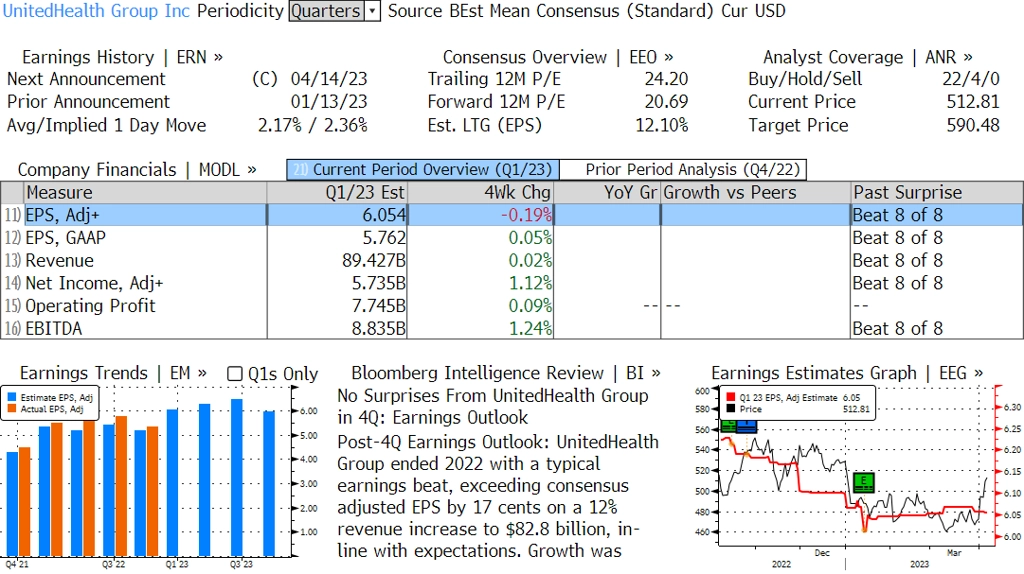1024x574 pixels.
Task: Click the 89.427B revenue estimate value
Action: (x=374, y=261)
